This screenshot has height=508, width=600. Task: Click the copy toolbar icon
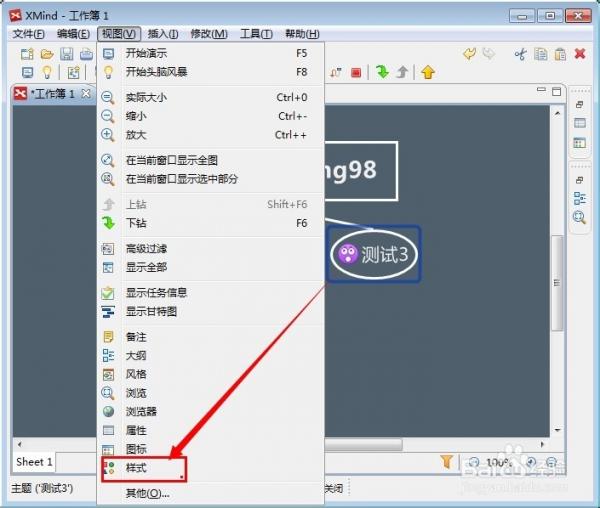click(541, 54)
